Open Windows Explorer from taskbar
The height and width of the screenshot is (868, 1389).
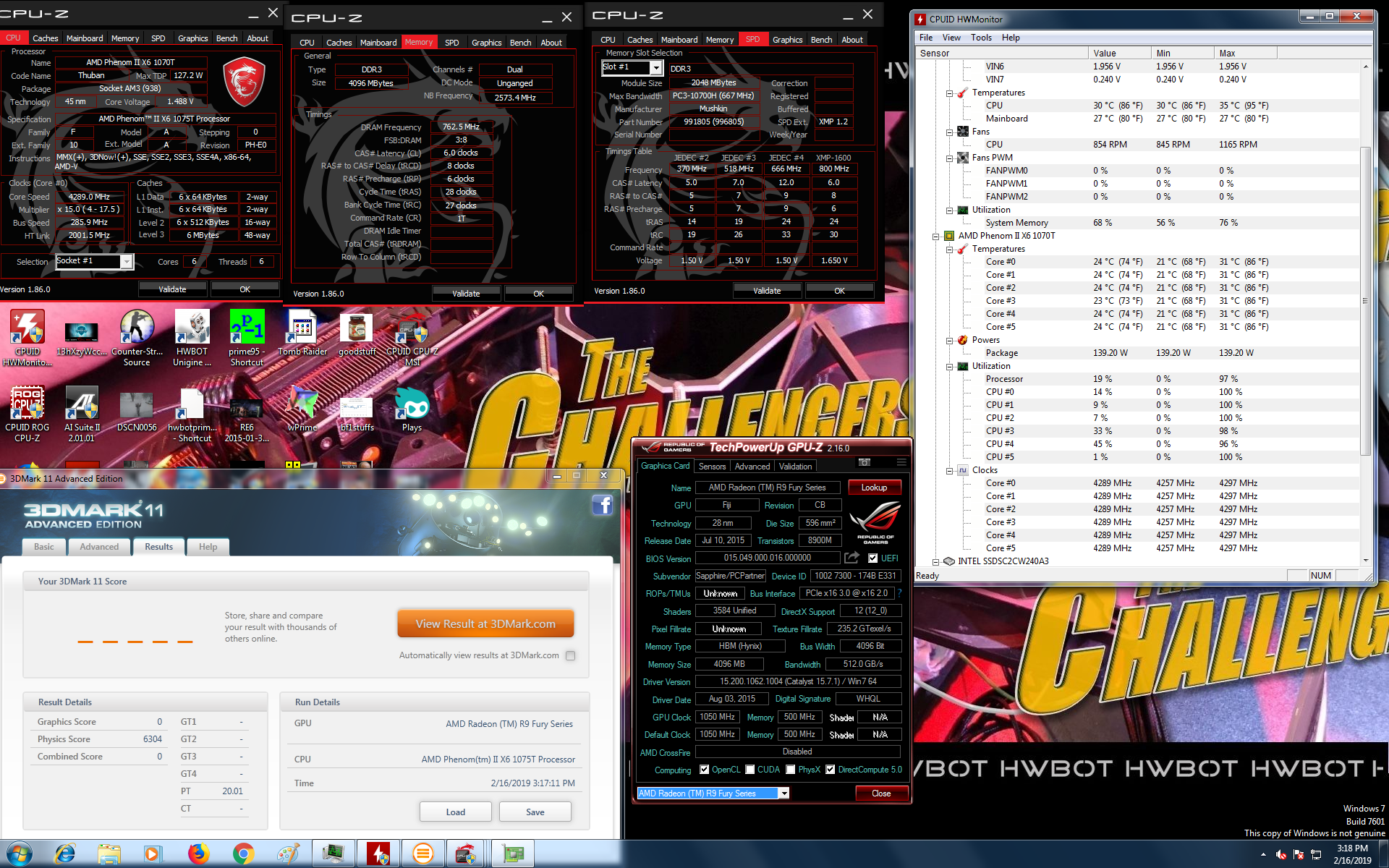109,854
